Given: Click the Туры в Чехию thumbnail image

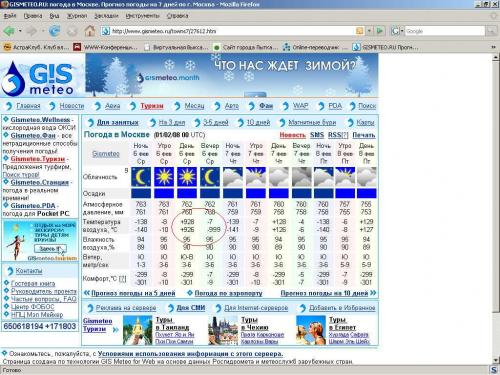Looking at the screenshot, I should click(223, 330).
